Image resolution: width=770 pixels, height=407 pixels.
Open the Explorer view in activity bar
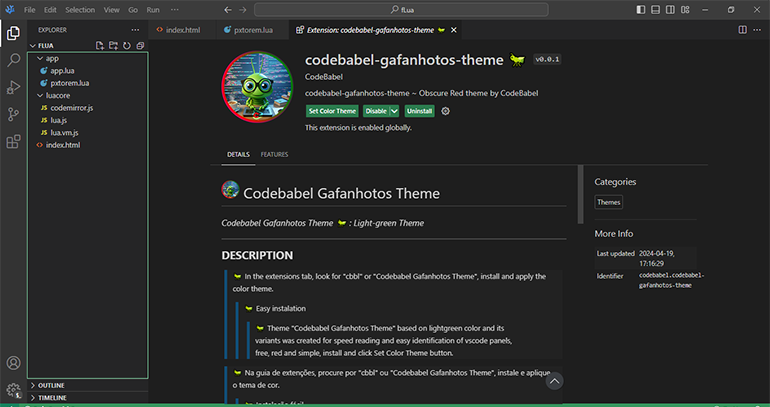point(13,33)
